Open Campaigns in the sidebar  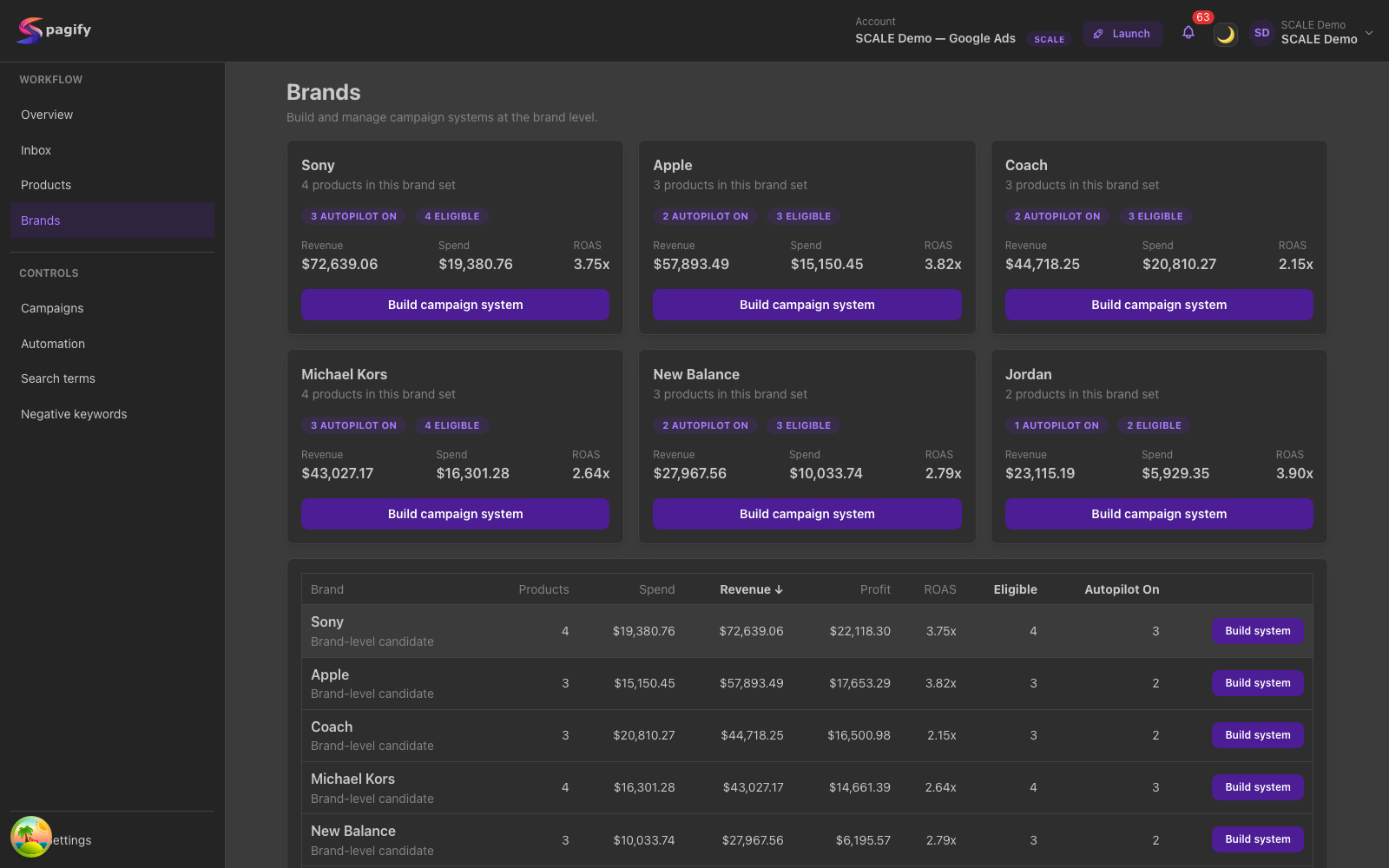(x=112, y=308)
